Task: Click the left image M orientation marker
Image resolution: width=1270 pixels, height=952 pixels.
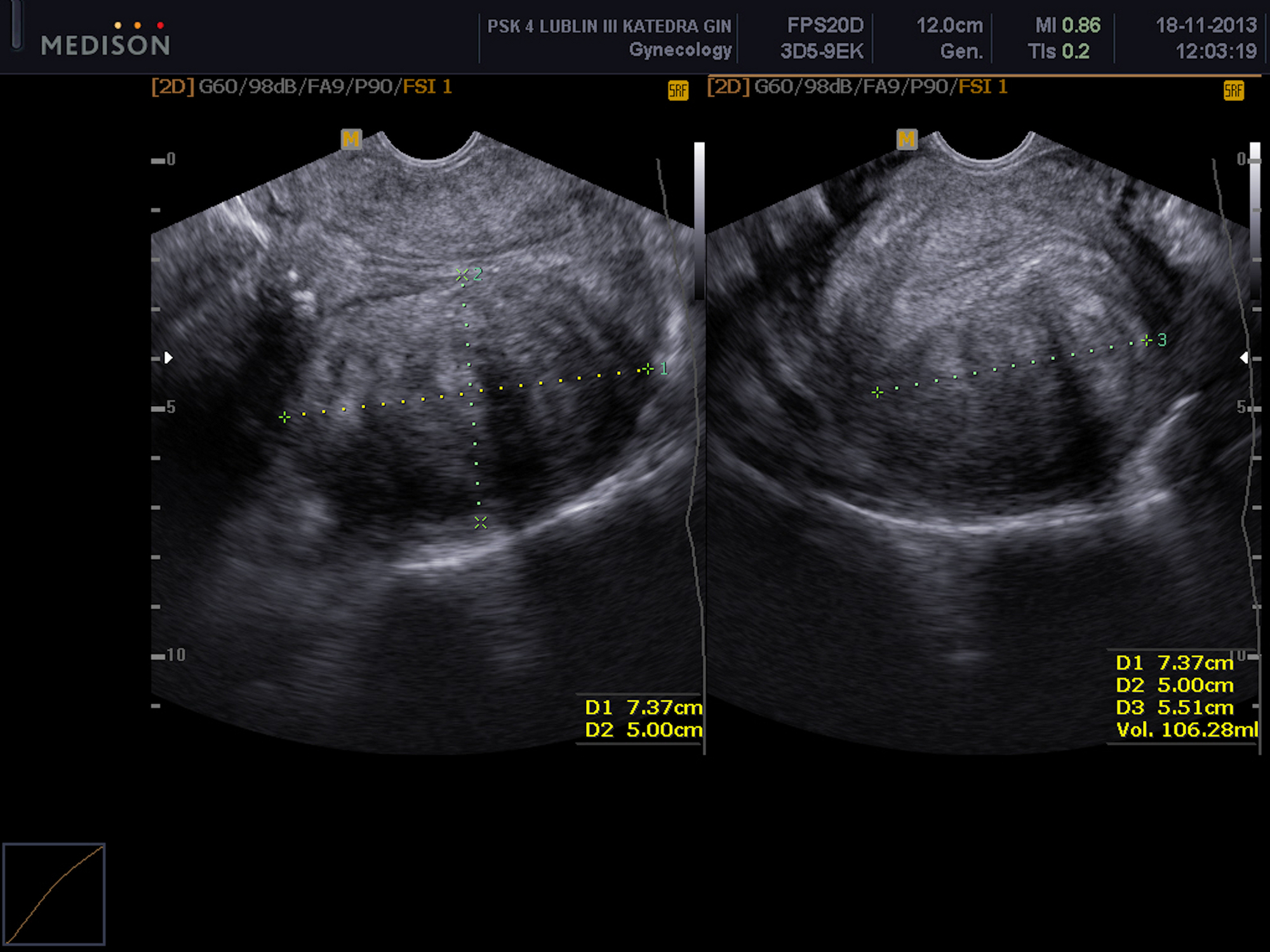Action: 351,139
